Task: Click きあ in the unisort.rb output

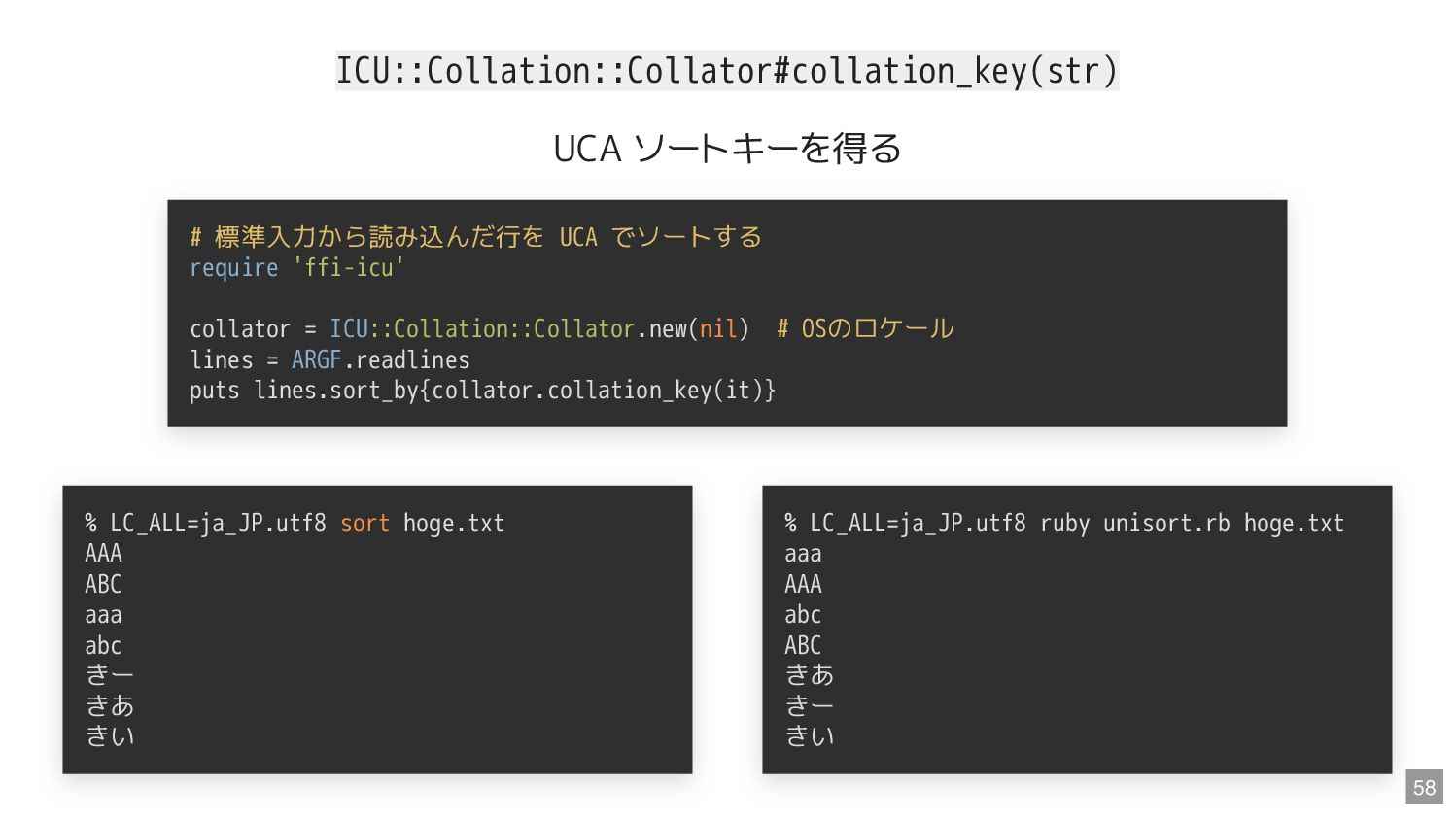Action: 810,675
